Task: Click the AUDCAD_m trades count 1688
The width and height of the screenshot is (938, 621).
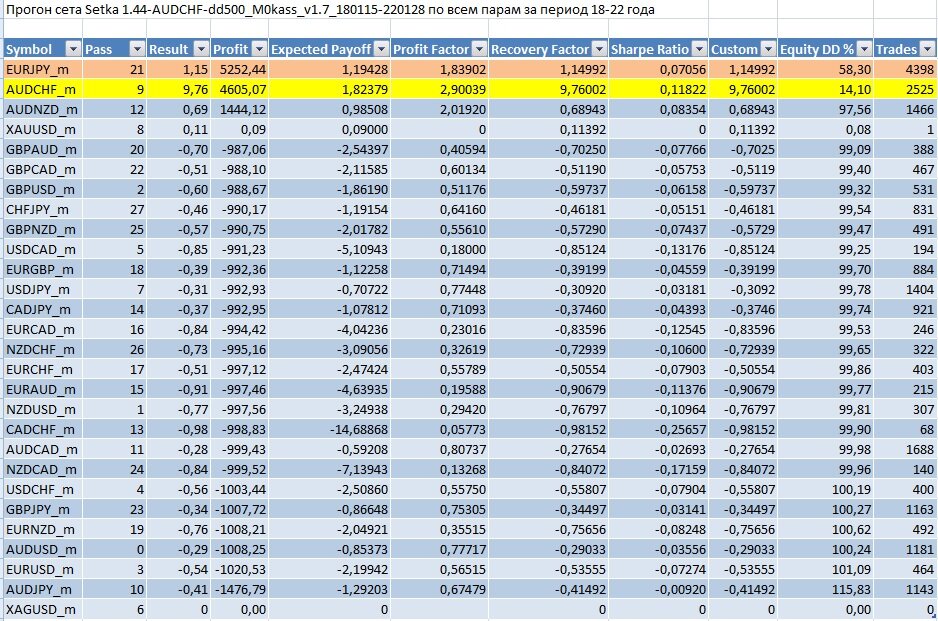Action: coord(919,449)
